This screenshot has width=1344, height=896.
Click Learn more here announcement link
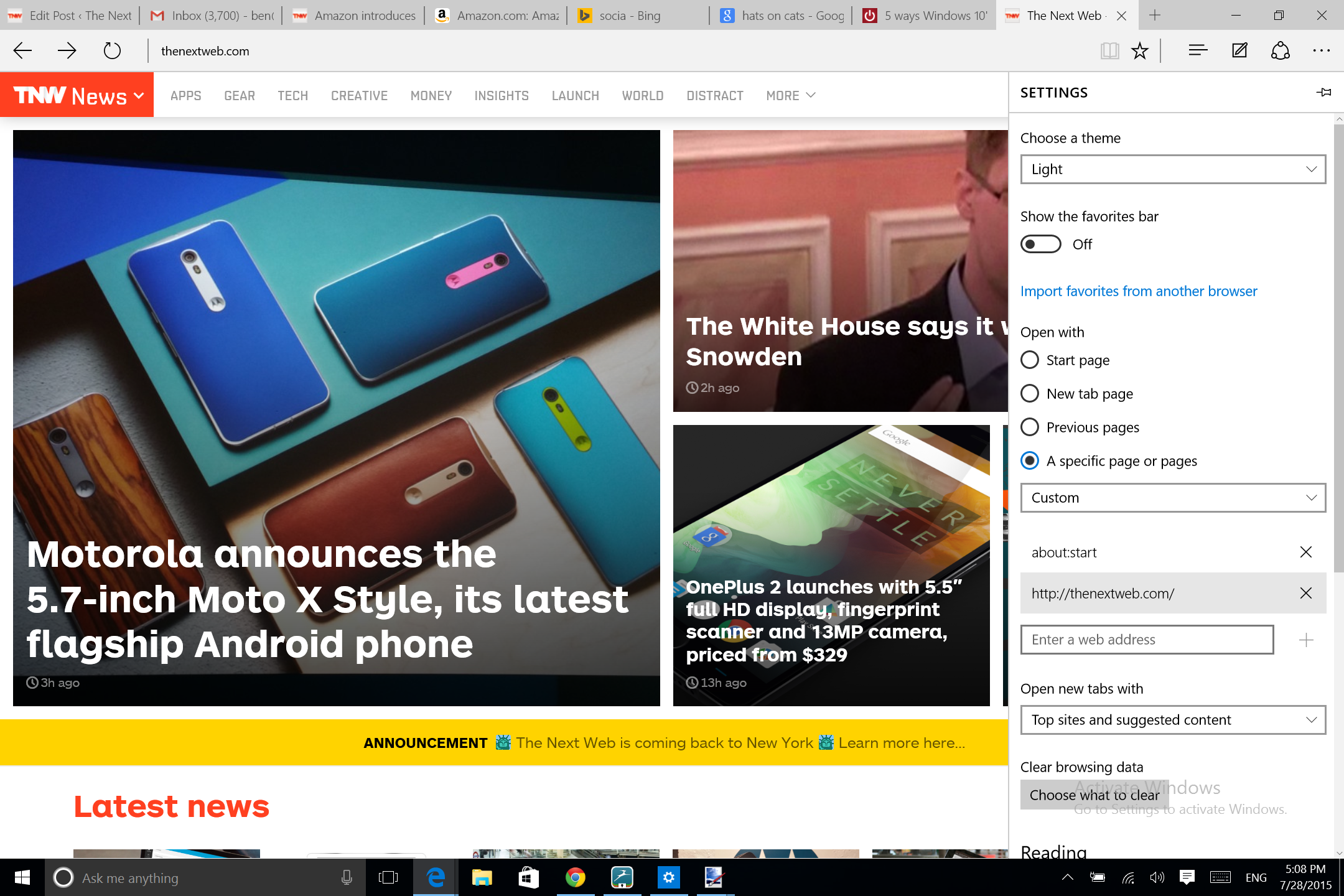902,743
